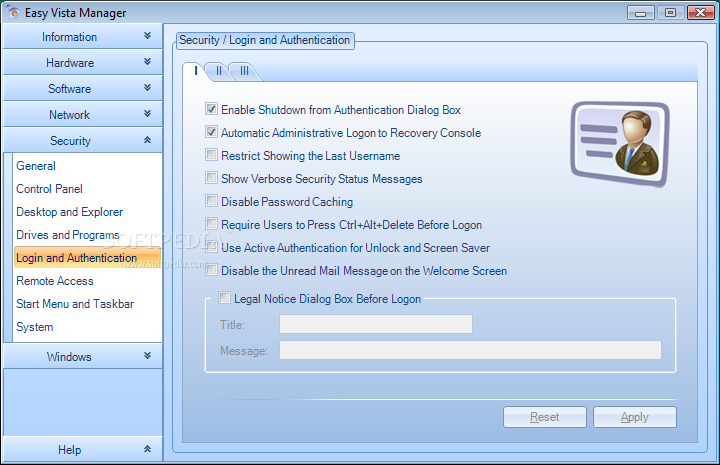720x465 pixels.
Task: Switch to tab III
Action: point(244,71)
